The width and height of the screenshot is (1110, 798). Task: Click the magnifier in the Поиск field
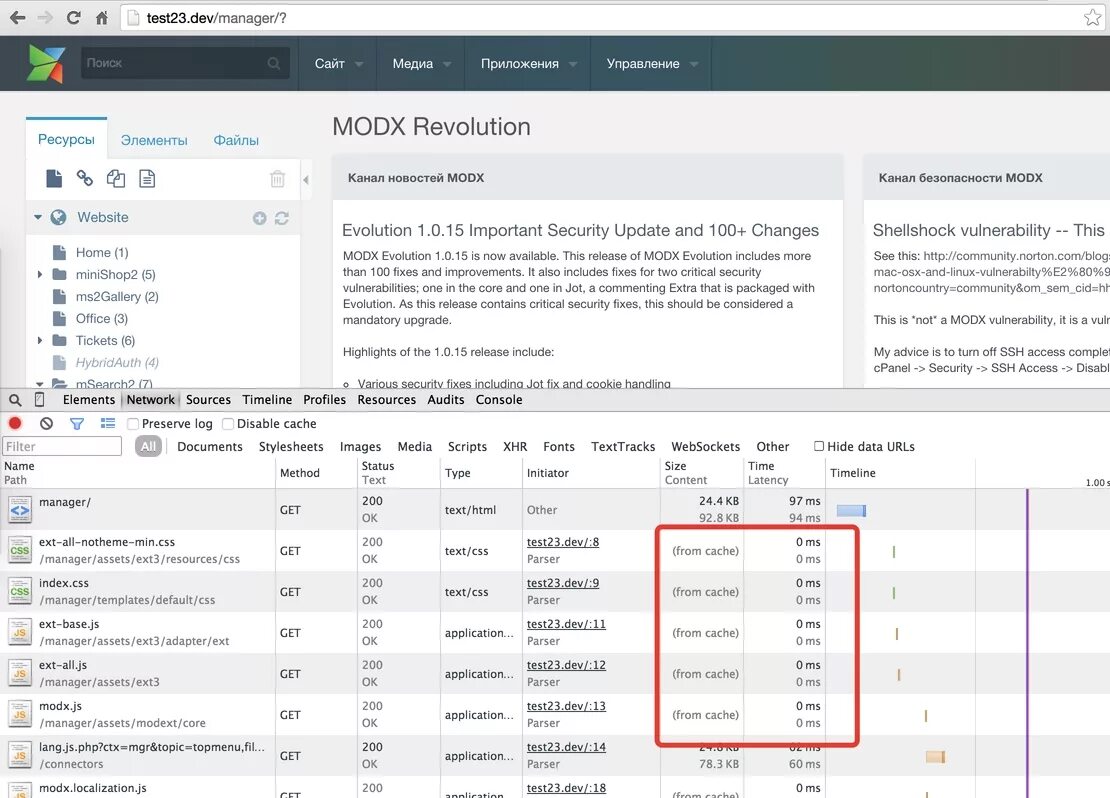[x=274, y=63]
